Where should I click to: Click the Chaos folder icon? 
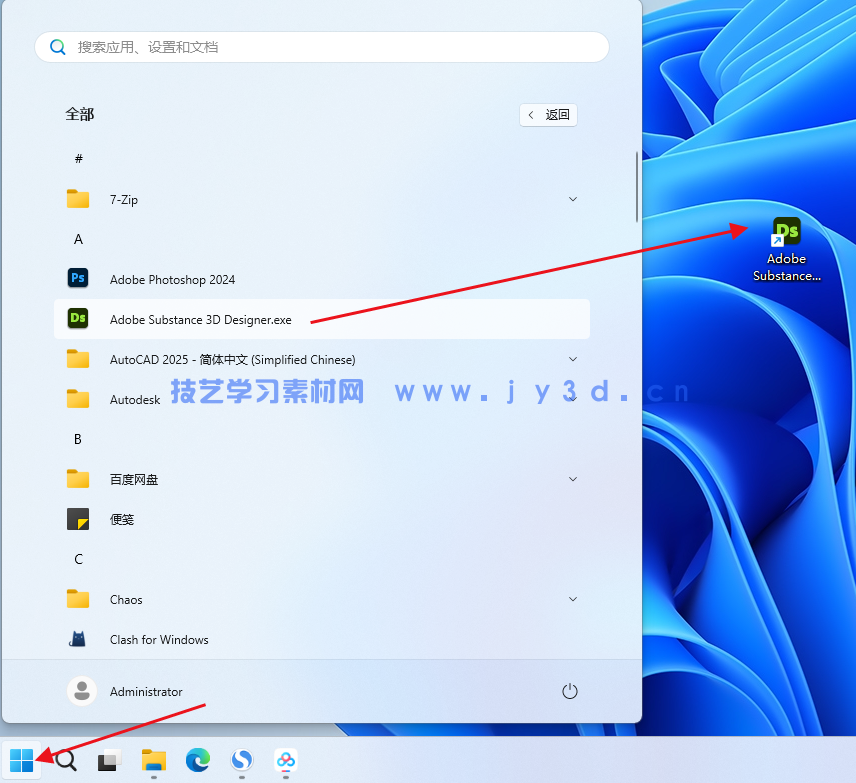[x=78, y=599]
